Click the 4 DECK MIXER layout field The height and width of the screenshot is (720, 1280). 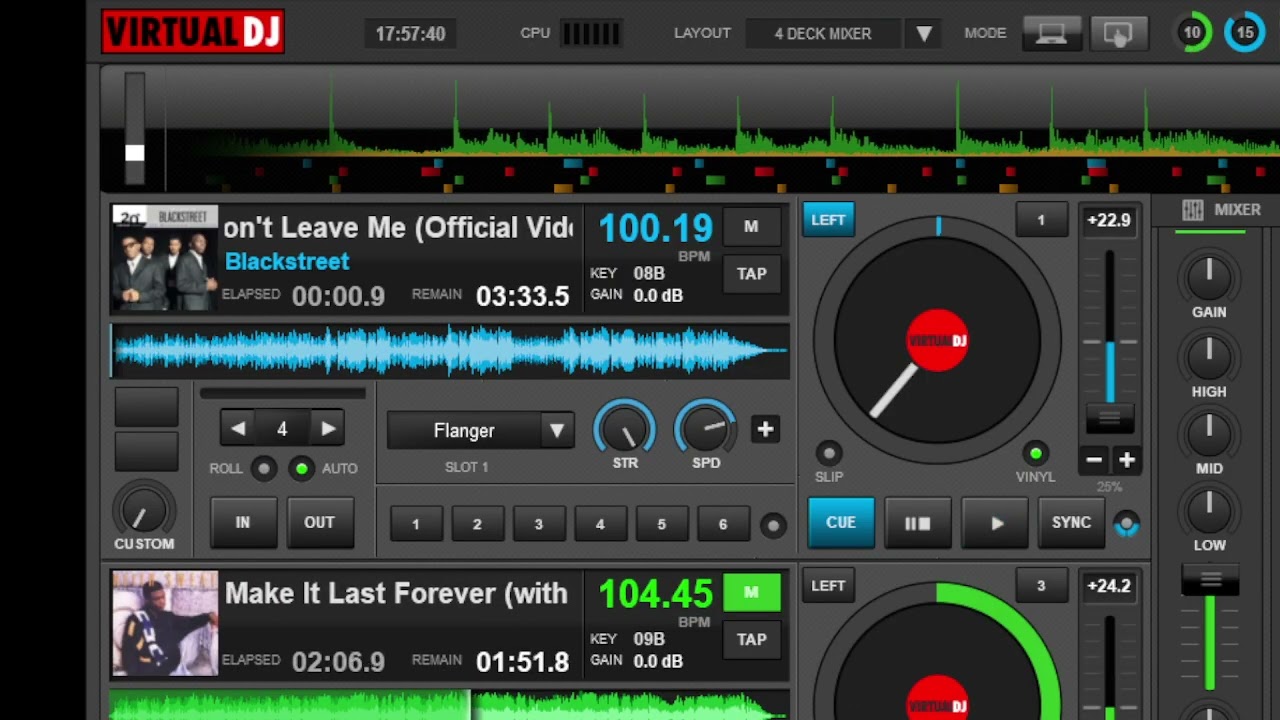(823, 33)
